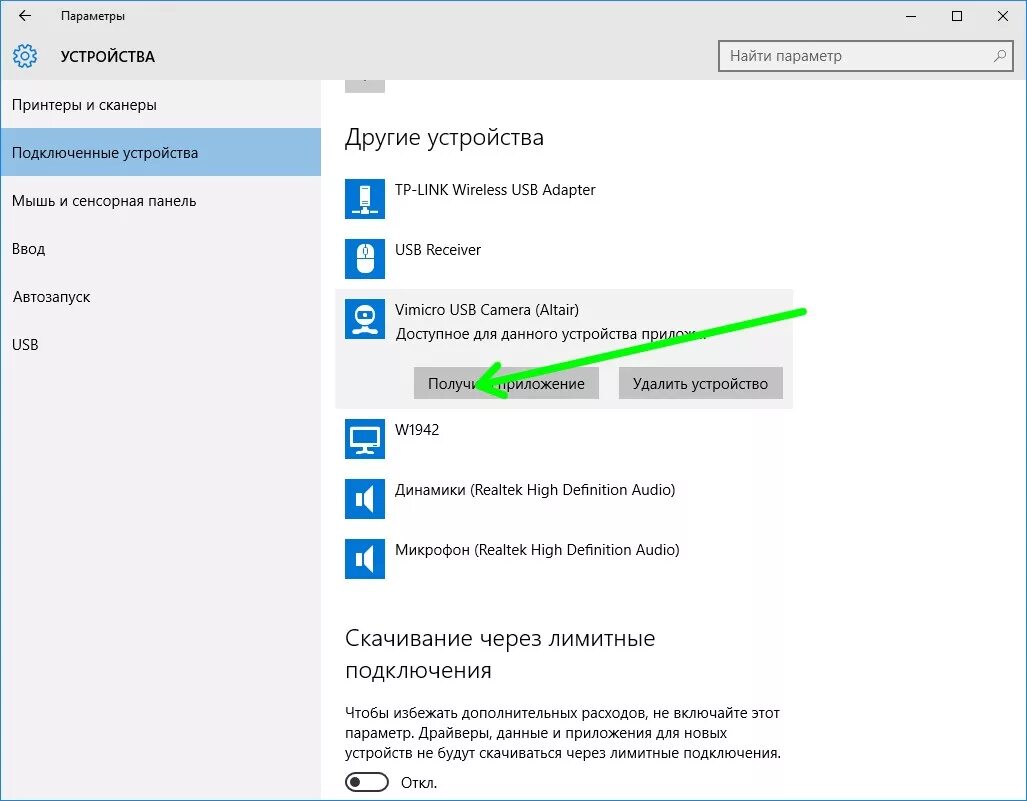Click the Микрофон device icon
The image size is (1027, 801).
(365, 559)
